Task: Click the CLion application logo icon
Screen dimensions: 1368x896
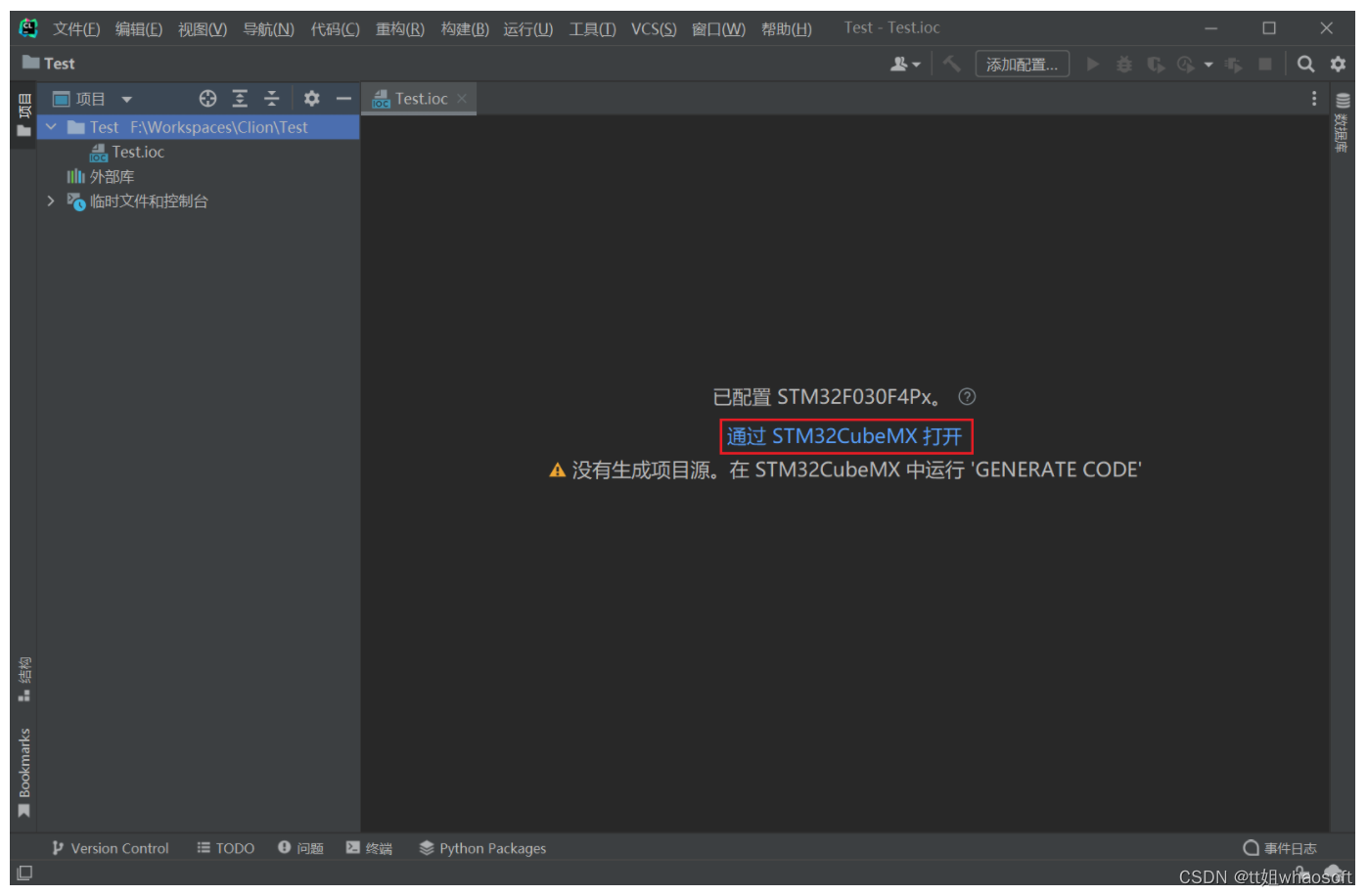Action: click(28, 28)
